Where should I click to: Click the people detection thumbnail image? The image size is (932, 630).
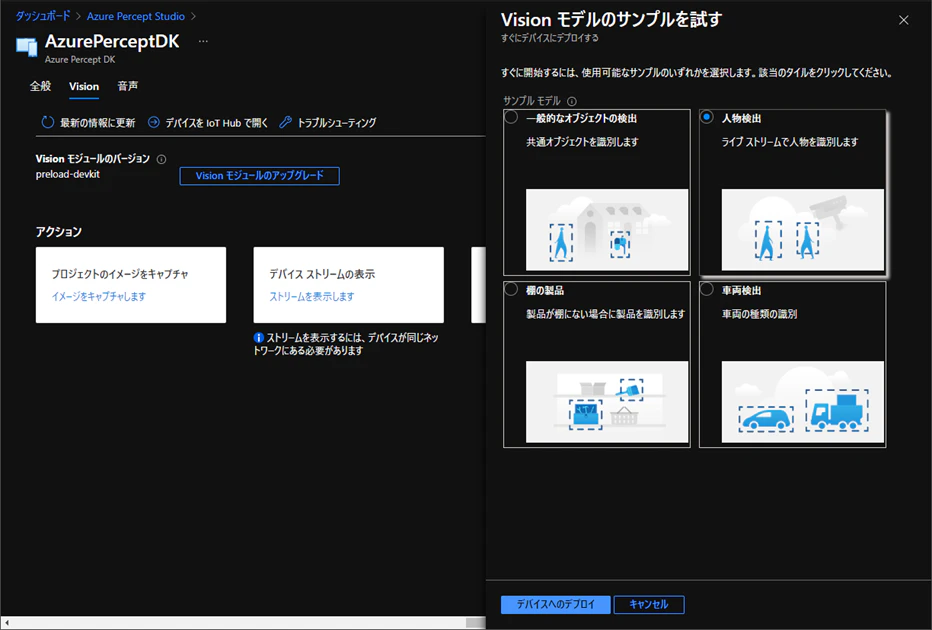coord(802,230)
